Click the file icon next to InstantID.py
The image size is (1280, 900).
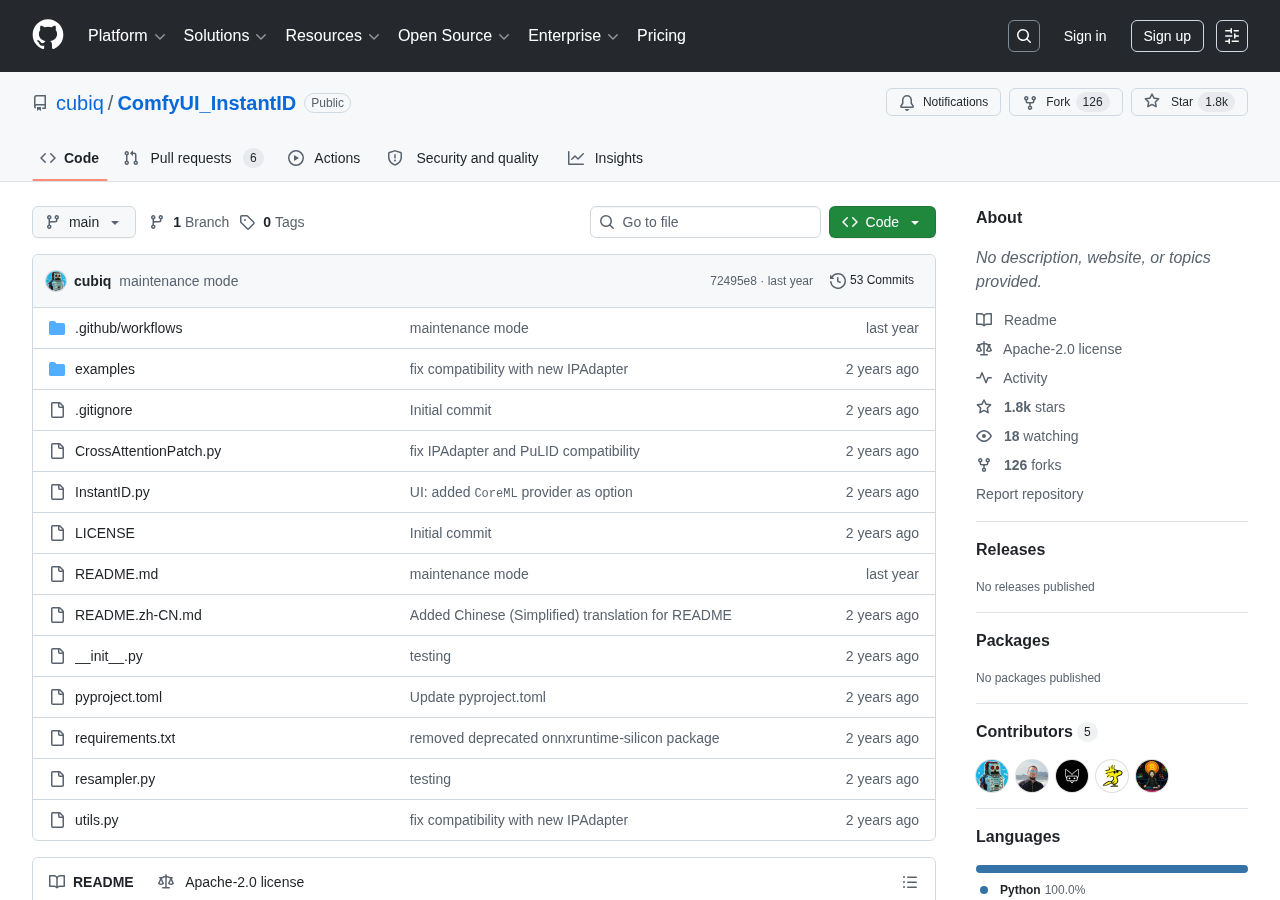coord(57,492)
